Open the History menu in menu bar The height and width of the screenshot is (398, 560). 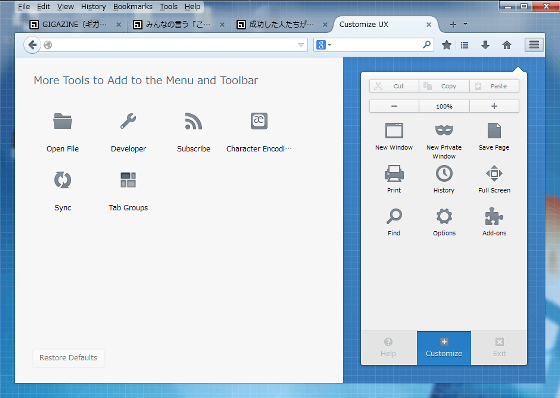pyautogui.click(x=94, y=6)
